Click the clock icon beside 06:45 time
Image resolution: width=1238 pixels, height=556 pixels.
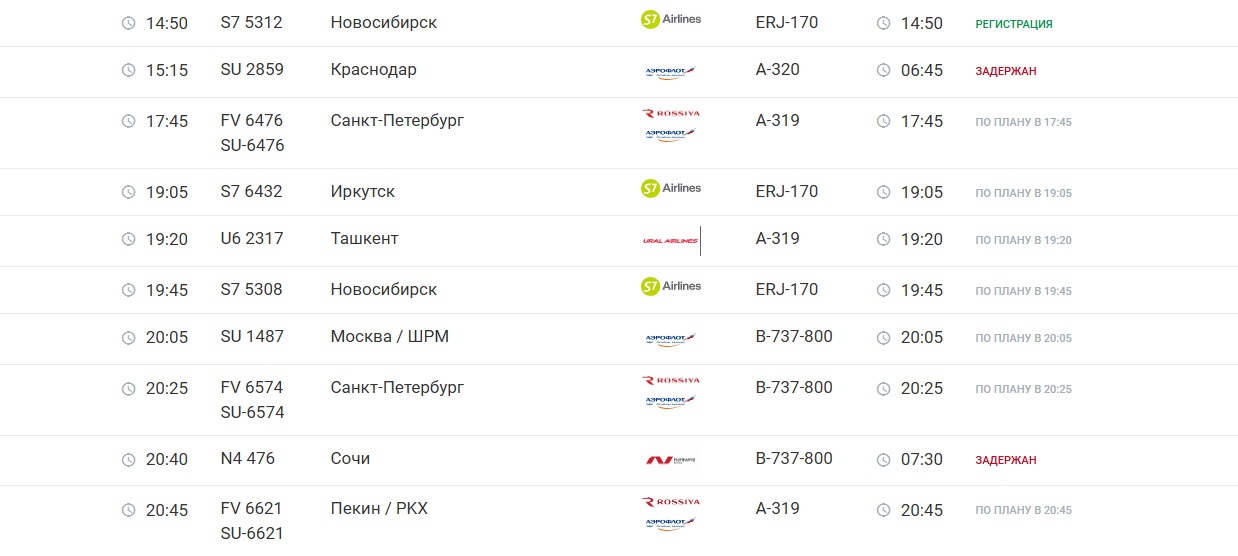883,71
